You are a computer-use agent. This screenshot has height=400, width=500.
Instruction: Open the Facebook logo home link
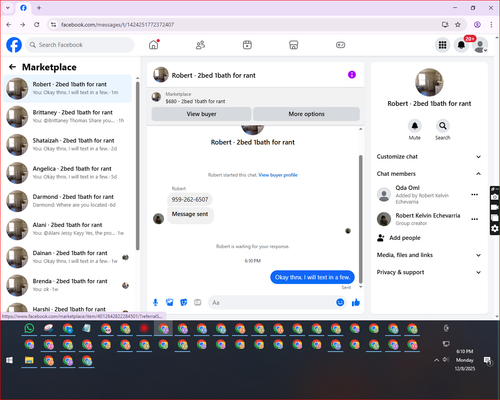click(x=14, y=45)
